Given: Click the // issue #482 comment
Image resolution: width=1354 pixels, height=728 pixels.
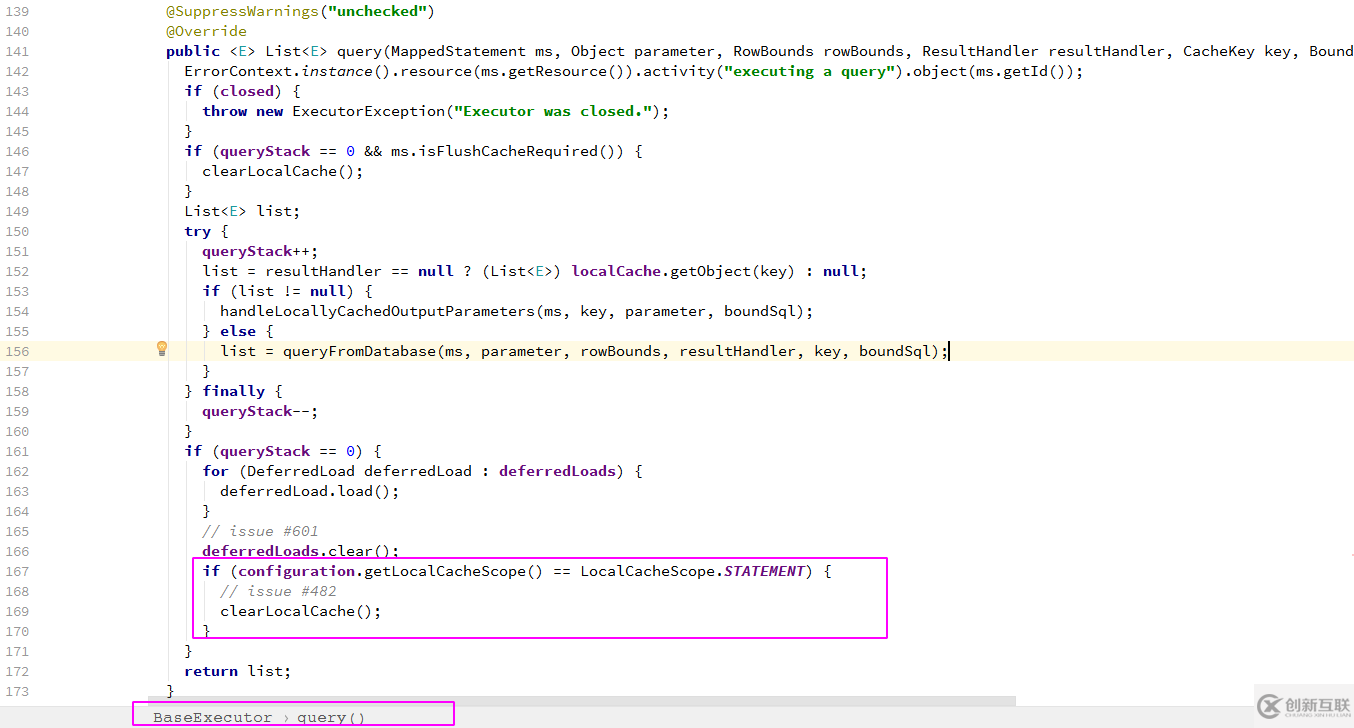Looking at the screenshot, I should click(x=278, y=591).
